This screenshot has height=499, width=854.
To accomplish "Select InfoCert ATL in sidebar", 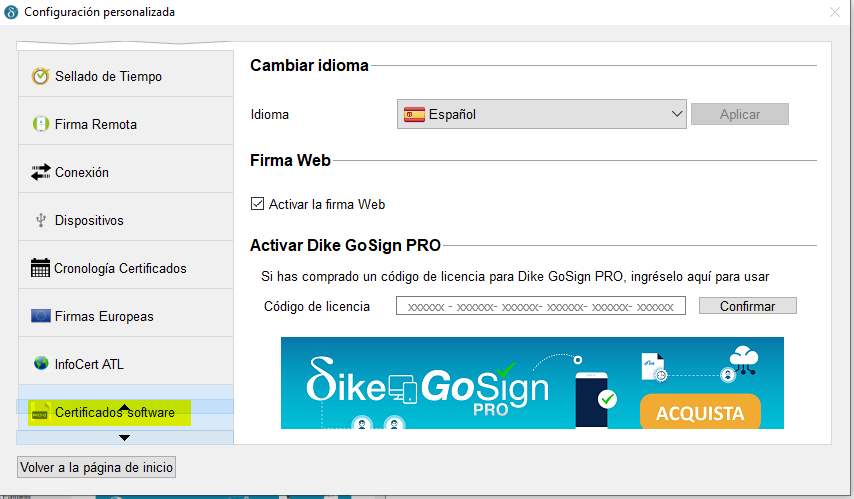I will (126, 361).
